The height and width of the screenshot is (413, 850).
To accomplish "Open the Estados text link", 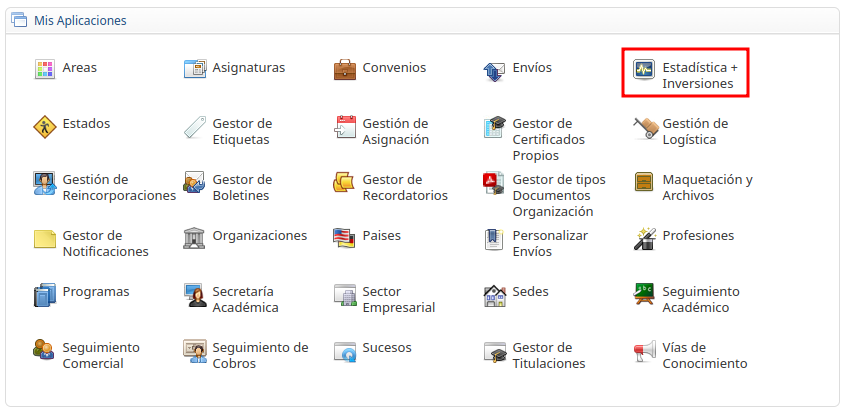I will [x=86, y=124].
